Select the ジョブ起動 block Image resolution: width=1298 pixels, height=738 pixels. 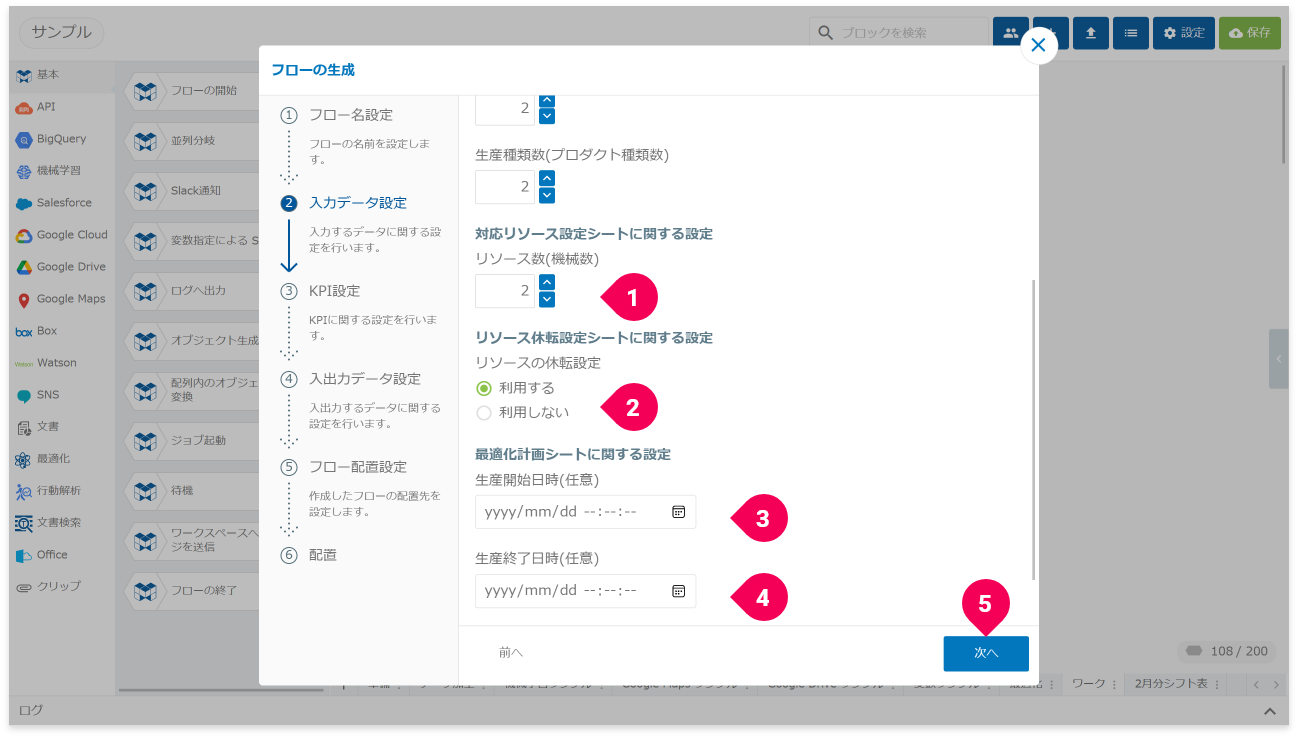pos(192,441)
